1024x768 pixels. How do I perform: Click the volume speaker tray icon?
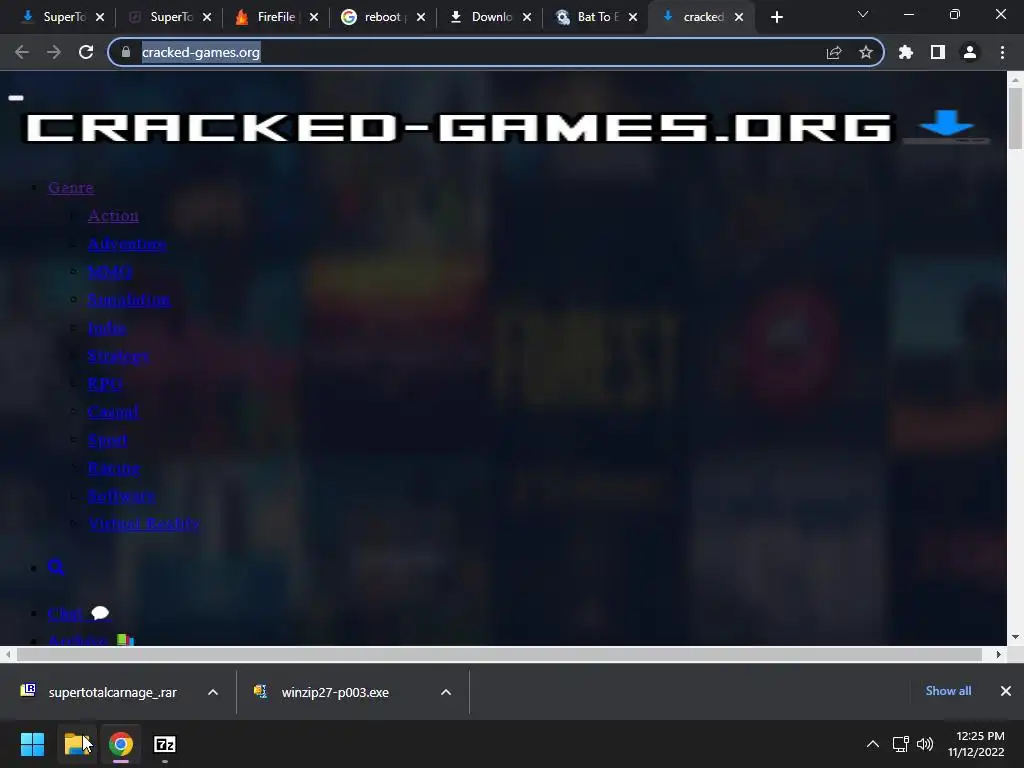(925, 744)
